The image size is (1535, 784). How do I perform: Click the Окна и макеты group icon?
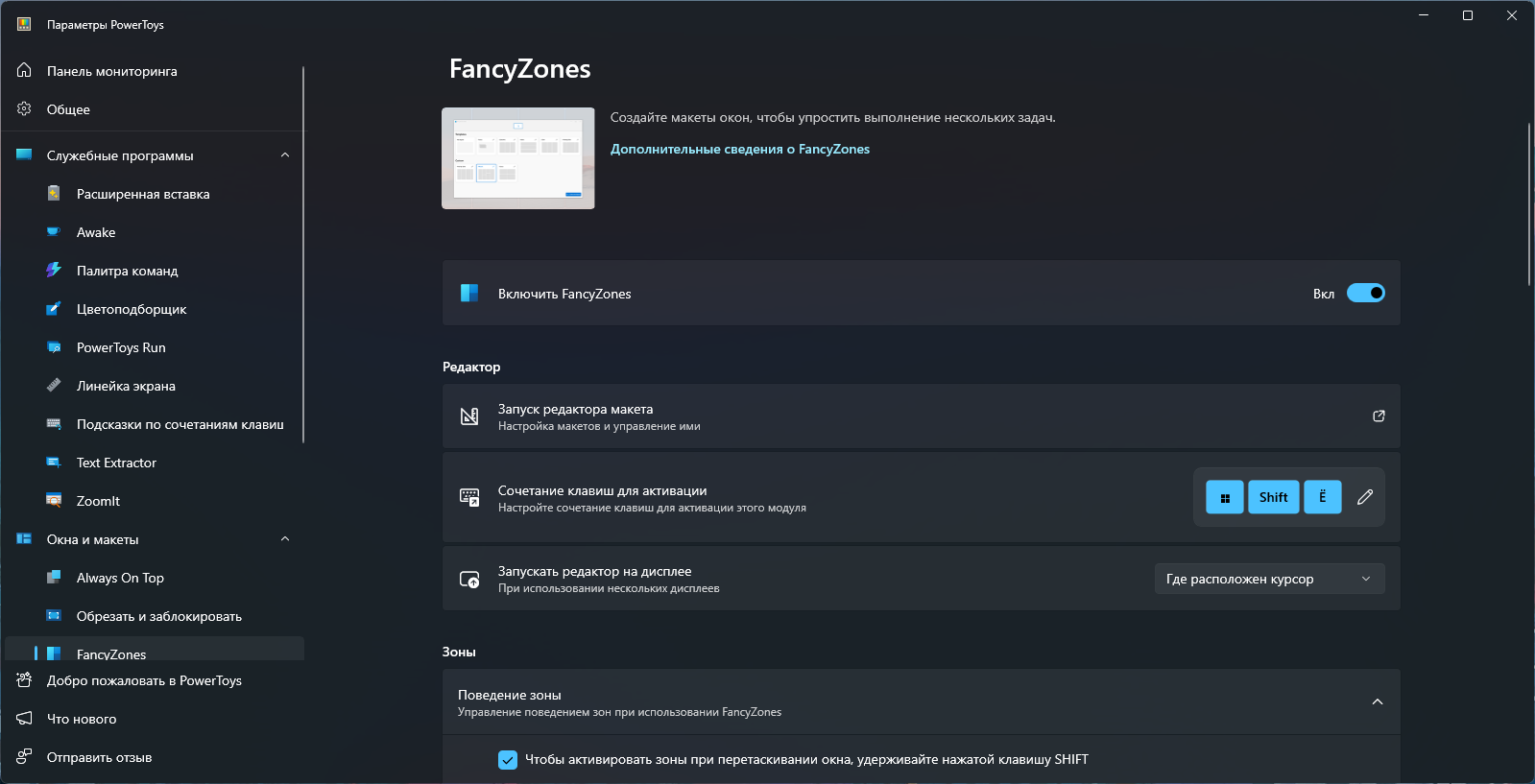(24, 538)
